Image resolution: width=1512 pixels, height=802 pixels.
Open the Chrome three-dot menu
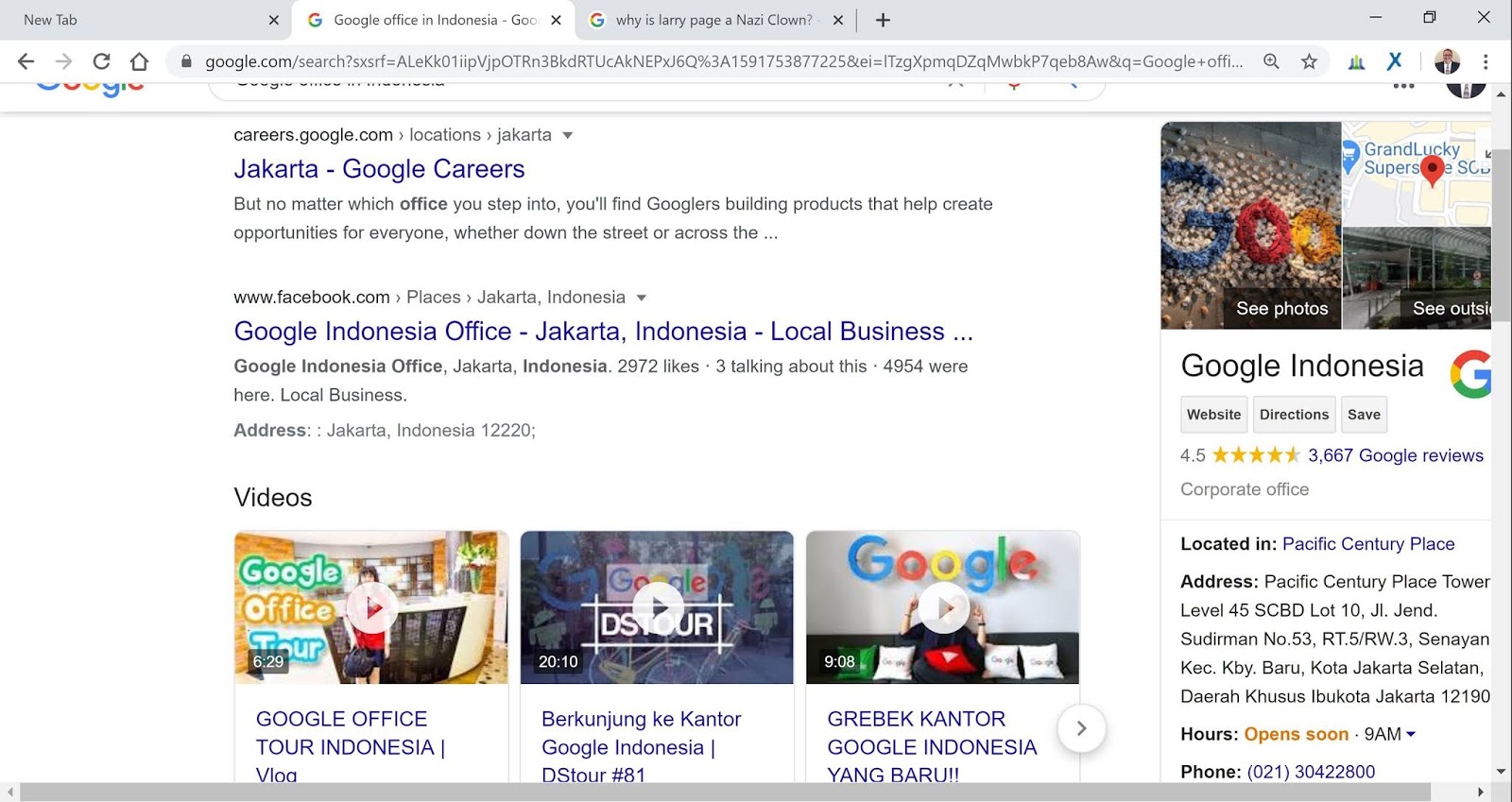[x=1486, y=61]
